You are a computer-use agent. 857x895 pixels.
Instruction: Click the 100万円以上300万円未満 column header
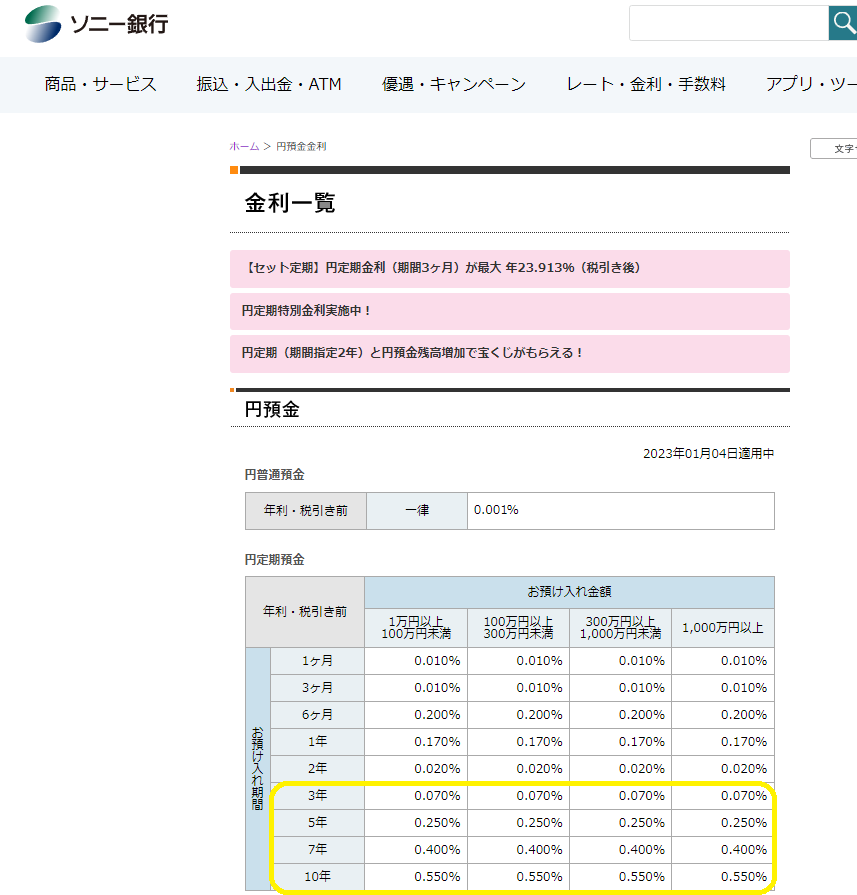pos(518,628)
